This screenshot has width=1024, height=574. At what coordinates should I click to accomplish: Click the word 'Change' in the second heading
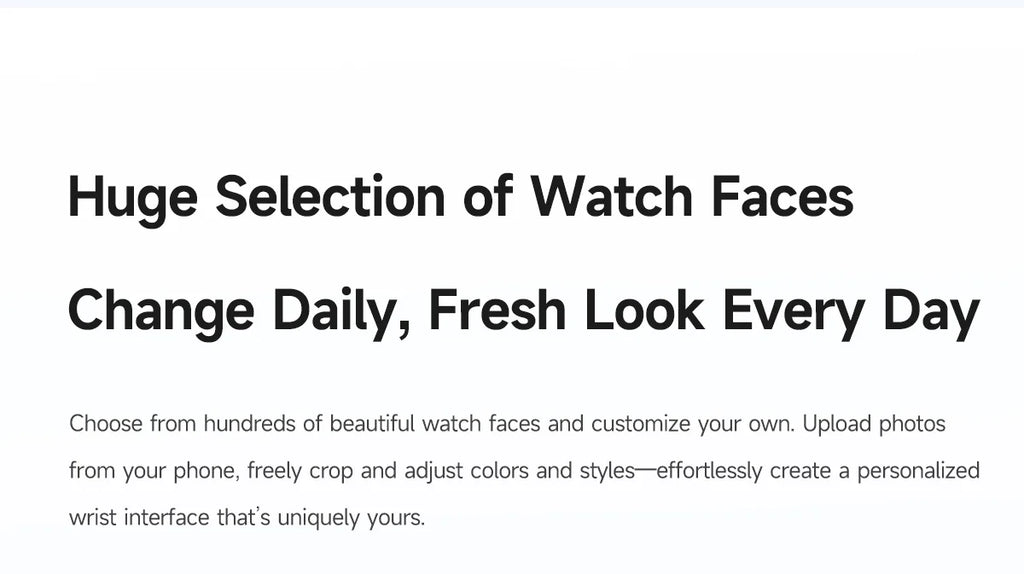pyautogui.click(x=161, y=313)
